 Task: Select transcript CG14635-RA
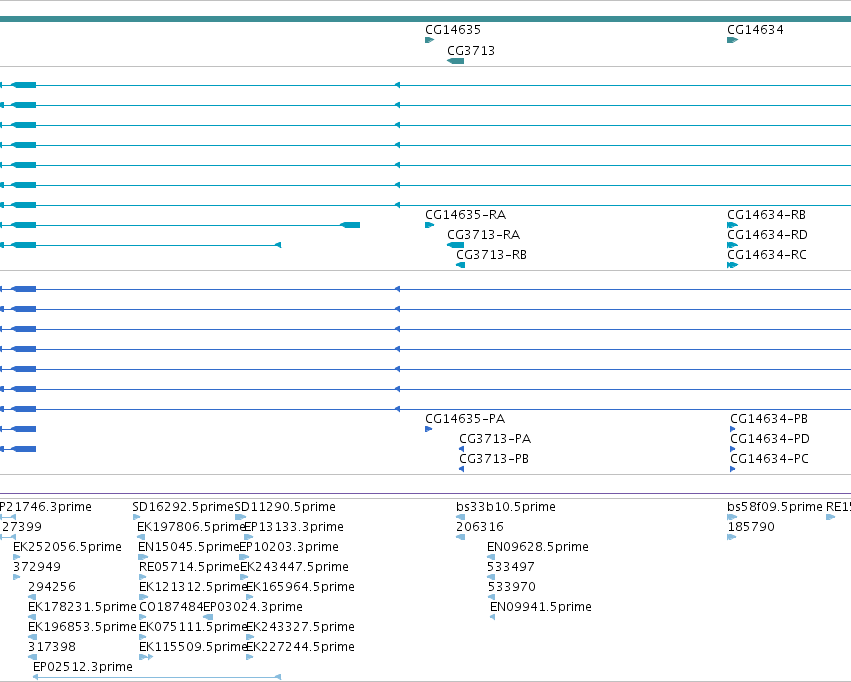pyautogui.click(x=465, y=215)
